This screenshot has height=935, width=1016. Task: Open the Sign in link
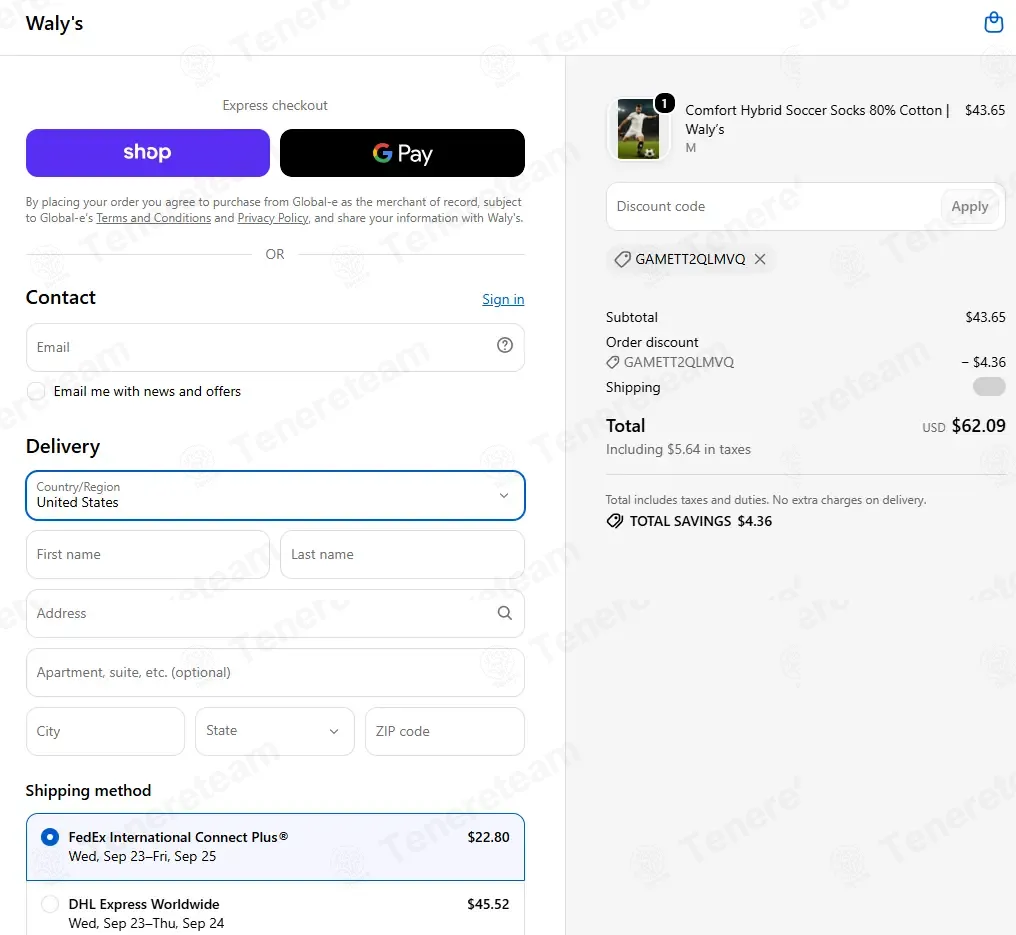(x=503, y=299)
